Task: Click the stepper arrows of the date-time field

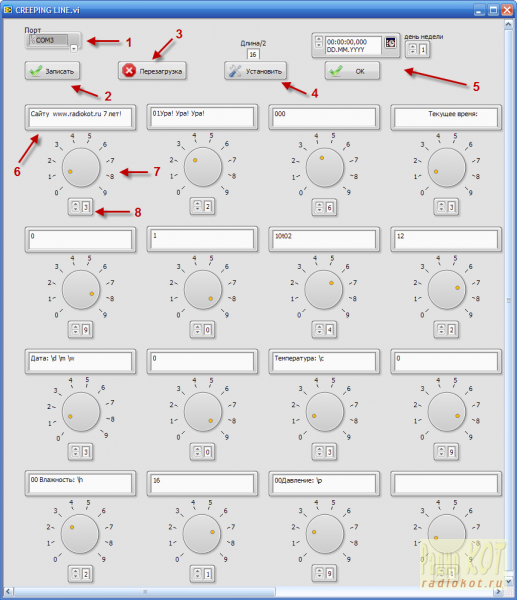Action: pos(319,41)
